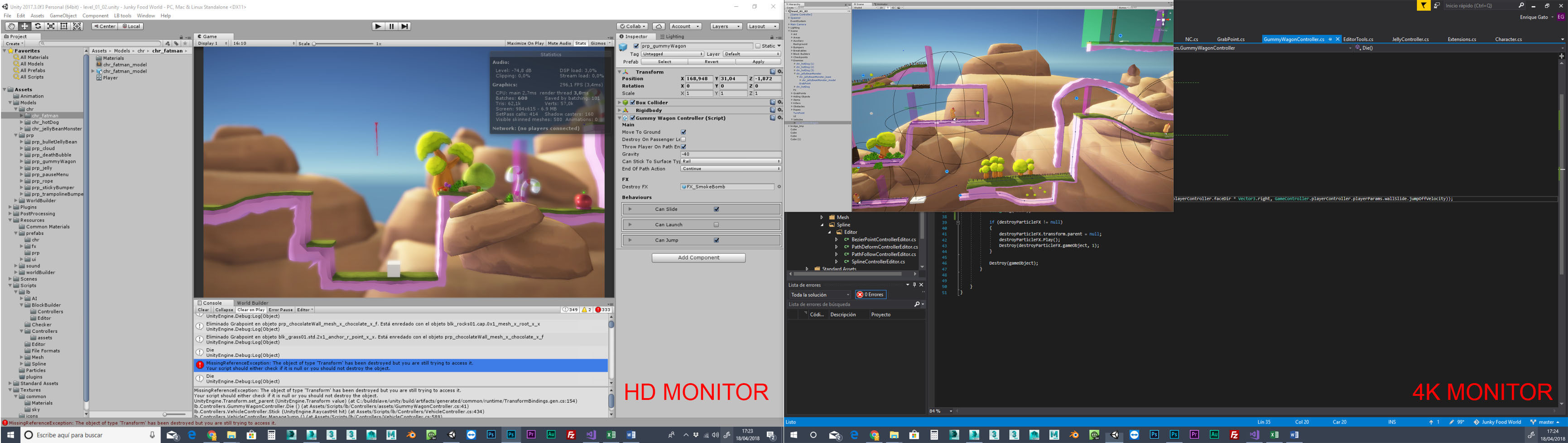Disable the Box Collider component checkbox
The width and height of the screenshot is (1568, 443).
pos(632,102)
